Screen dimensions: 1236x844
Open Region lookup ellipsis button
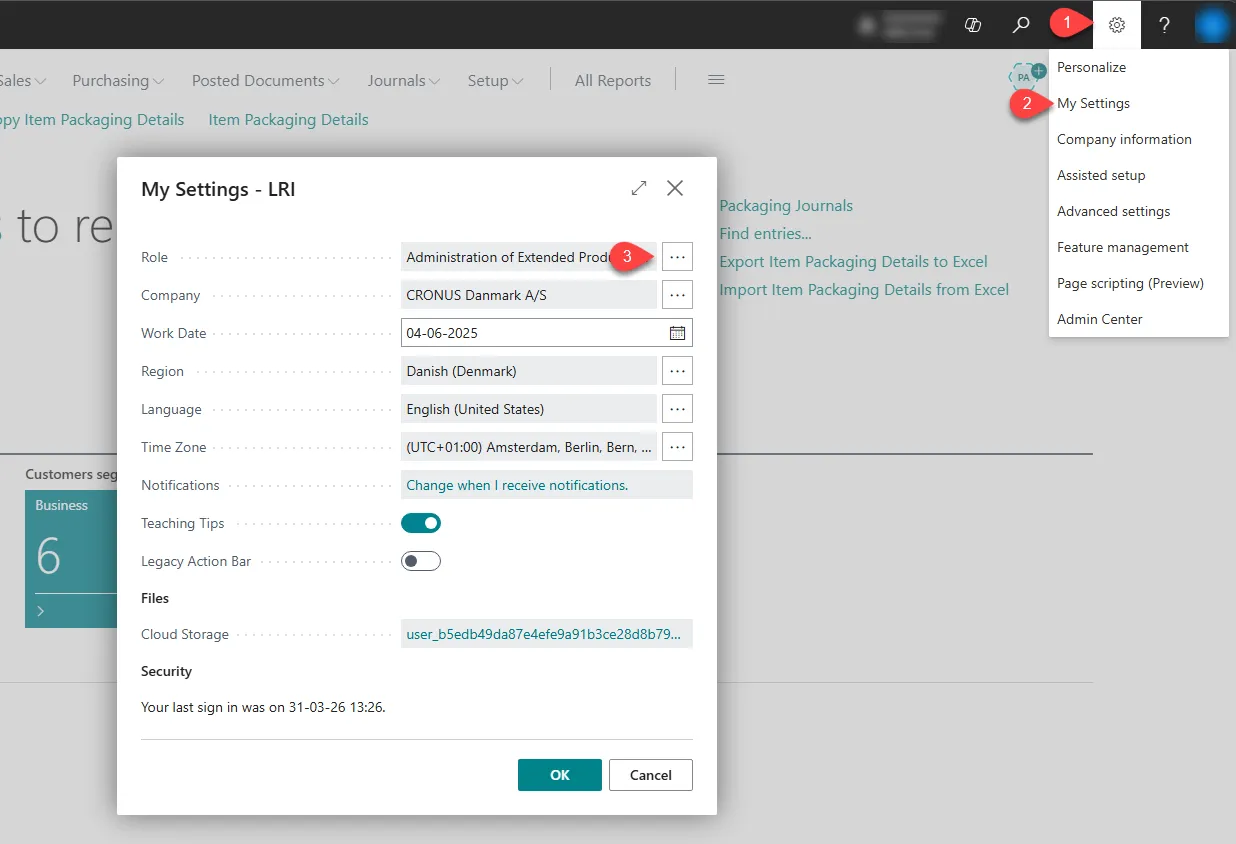[x=677, y=371]
